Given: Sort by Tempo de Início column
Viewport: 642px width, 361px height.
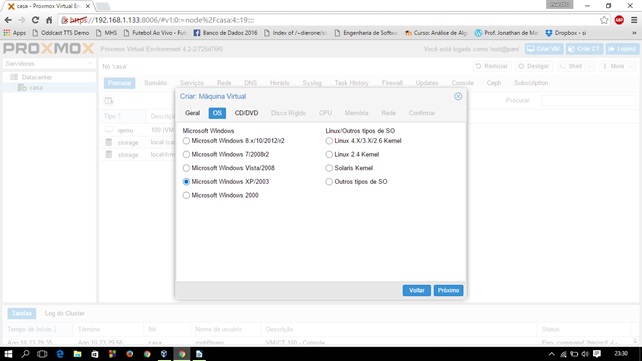Looking at the screenshot, I should click(38, 329).
